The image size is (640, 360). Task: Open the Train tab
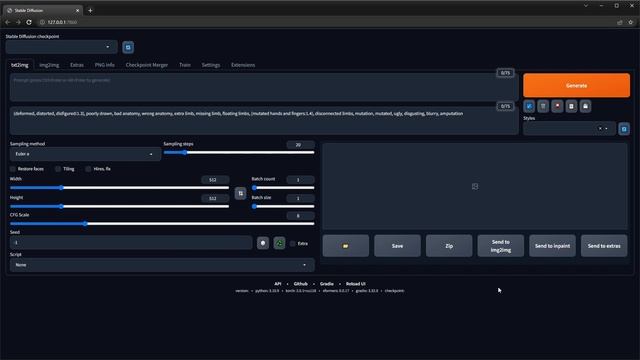click(184, 65)
